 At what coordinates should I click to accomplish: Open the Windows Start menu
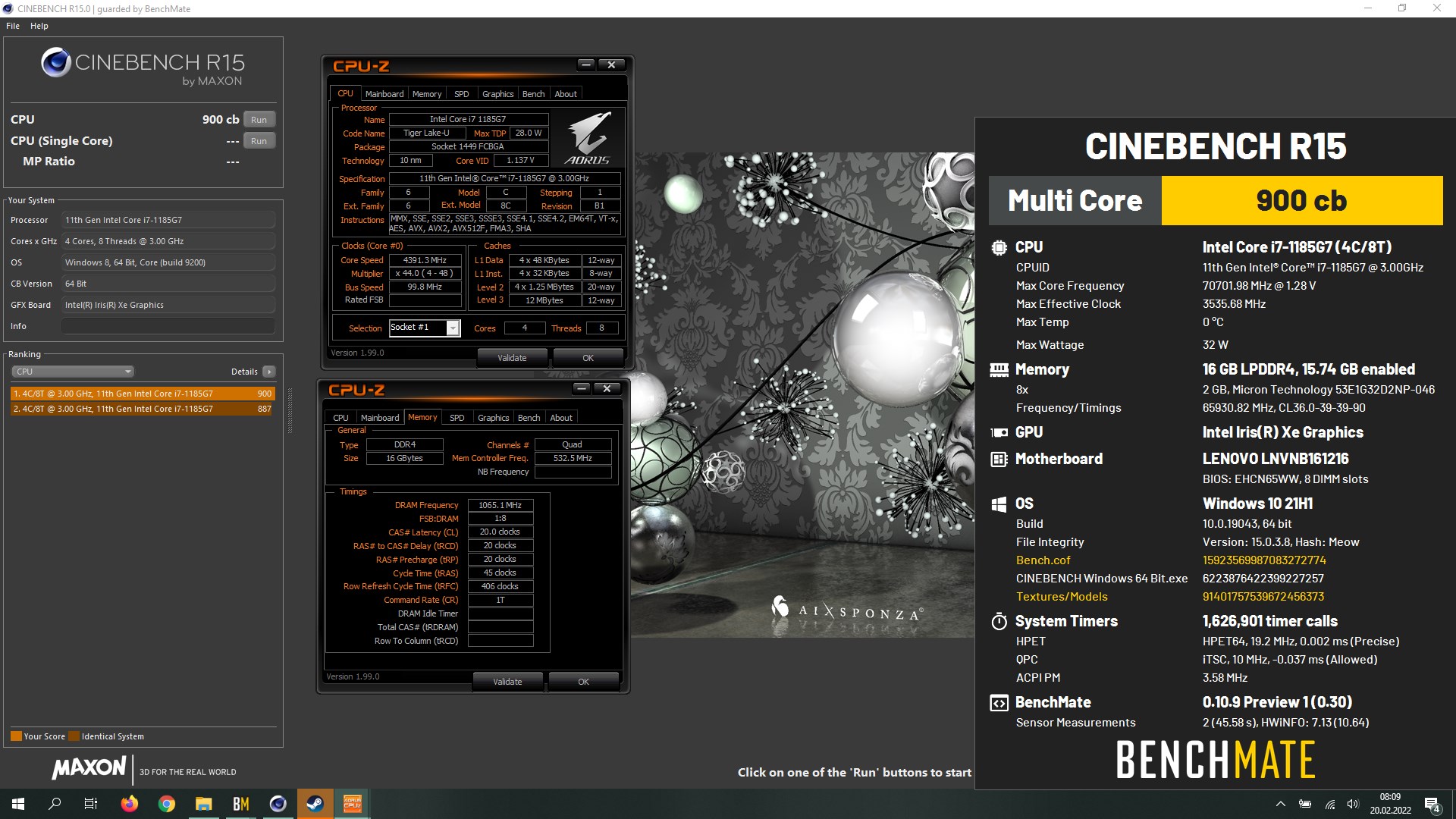[x=18, y=804]
